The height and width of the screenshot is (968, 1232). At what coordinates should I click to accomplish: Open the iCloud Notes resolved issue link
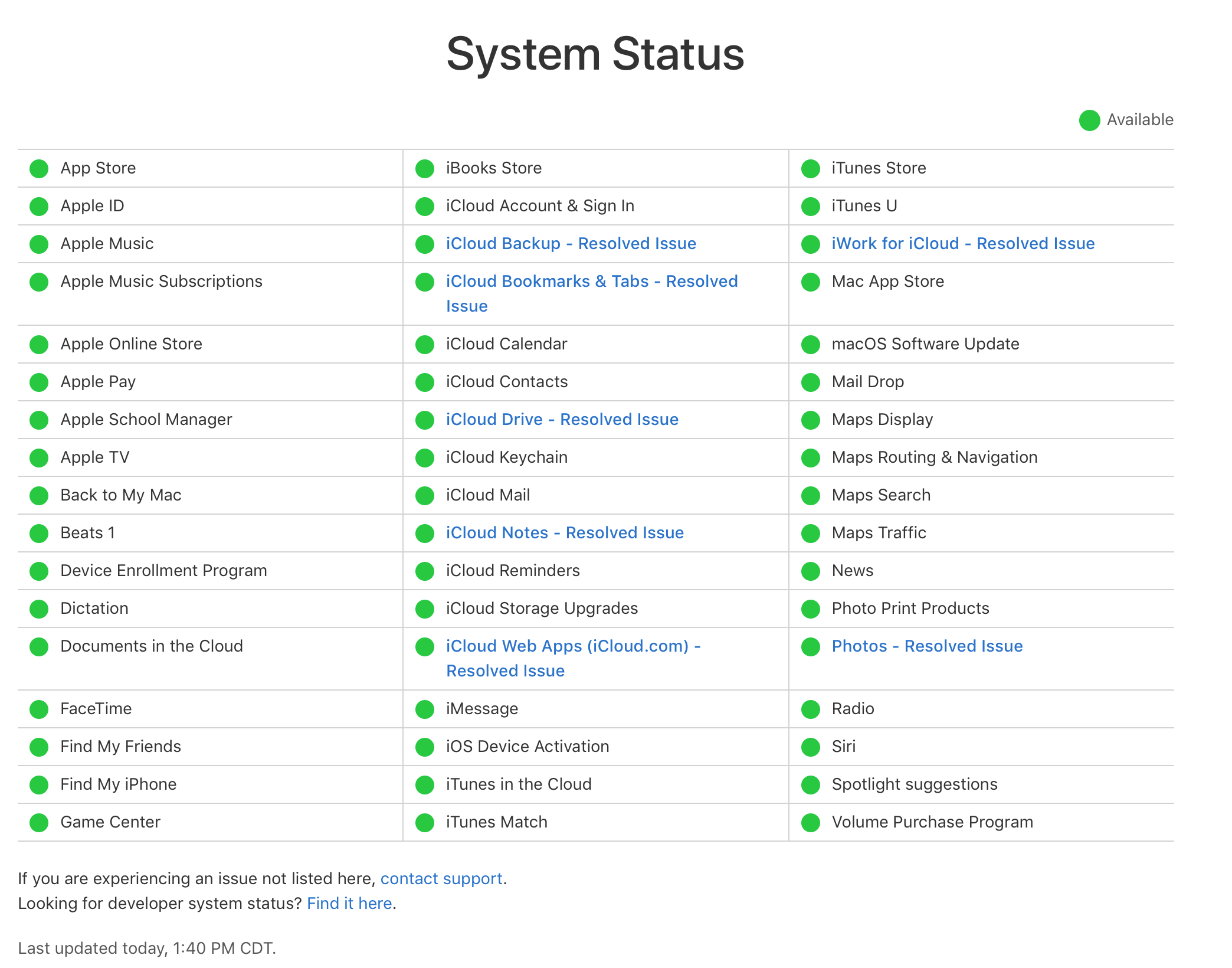[565, 533]
